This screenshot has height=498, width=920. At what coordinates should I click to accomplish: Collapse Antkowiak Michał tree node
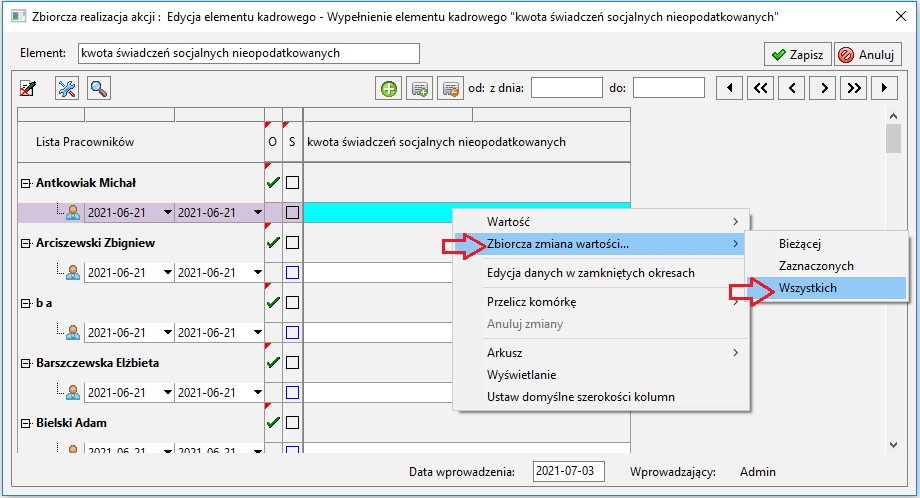(26, 184)
